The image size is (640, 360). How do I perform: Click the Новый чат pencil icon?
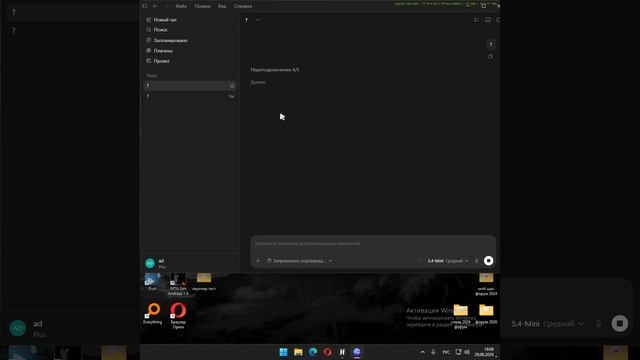click(x=149, y=20)
